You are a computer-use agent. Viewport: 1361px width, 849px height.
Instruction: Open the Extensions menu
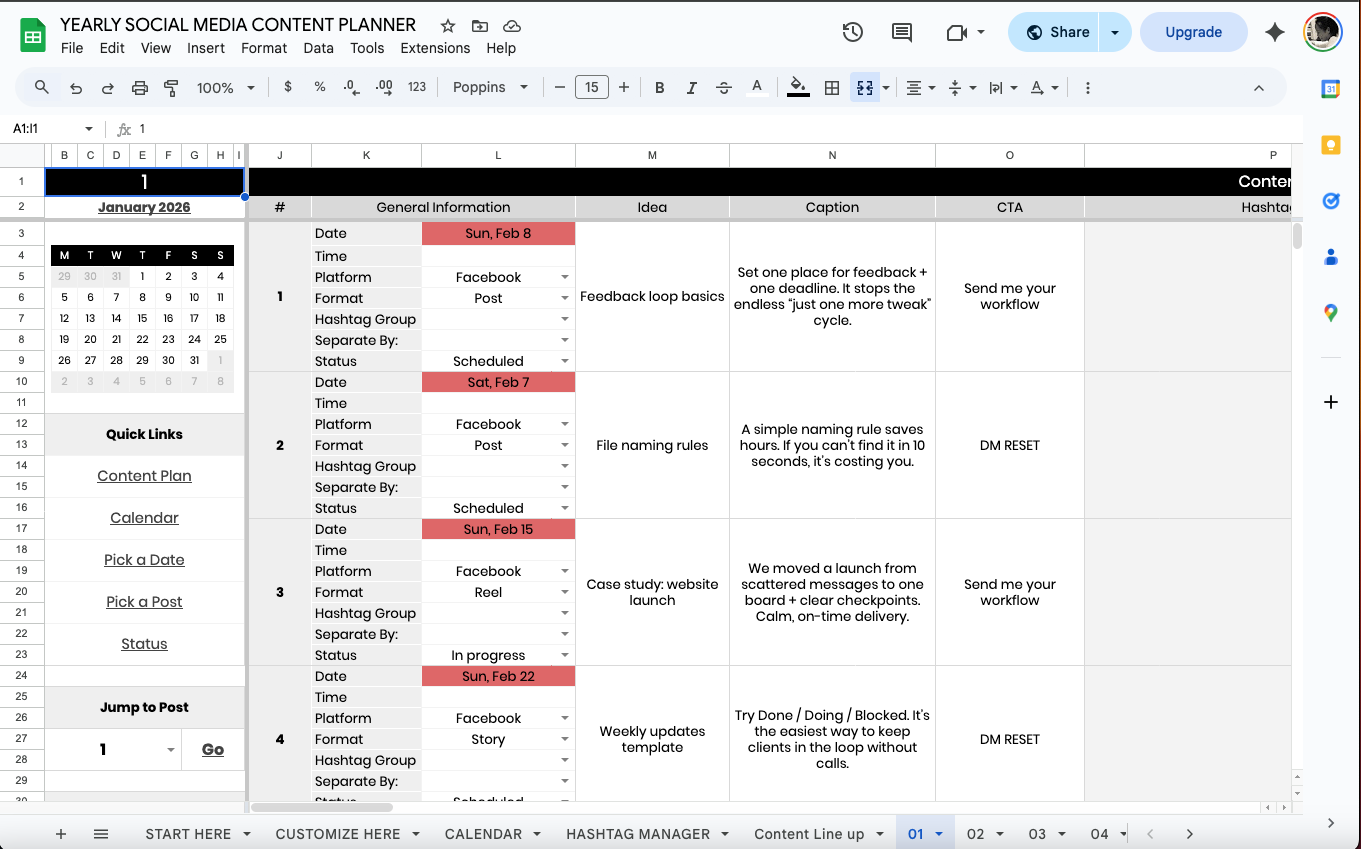click(x=434, y=47)
